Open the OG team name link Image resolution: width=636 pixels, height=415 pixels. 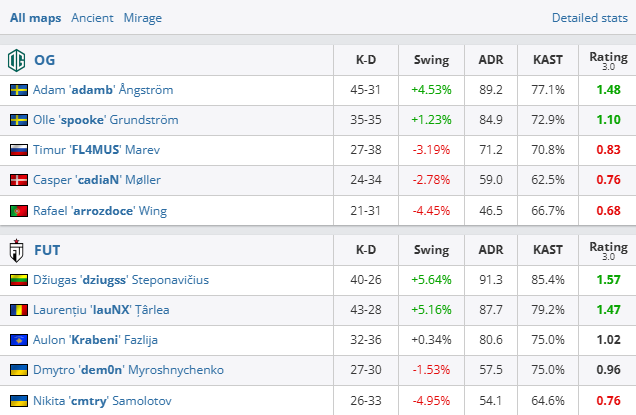45,60
